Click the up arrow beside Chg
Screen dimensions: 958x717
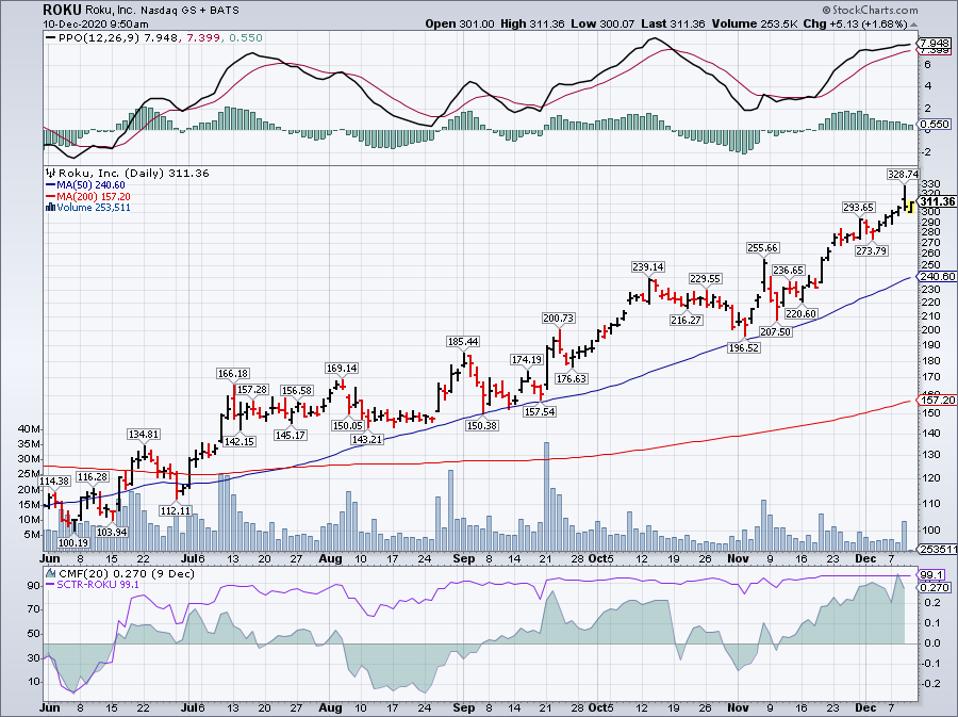pyautogui.click(x=913, y=24)
